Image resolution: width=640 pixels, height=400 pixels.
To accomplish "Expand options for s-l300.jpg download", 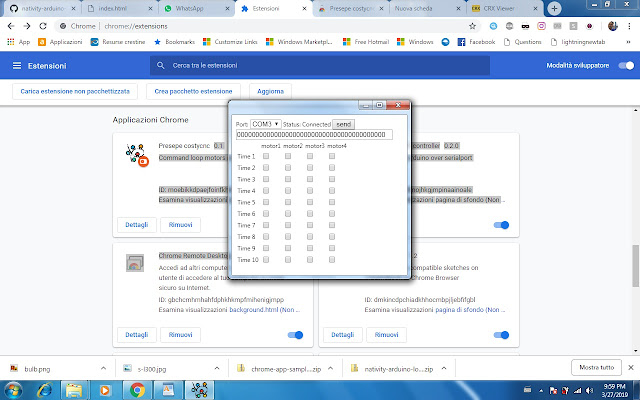I will [217, 368].
